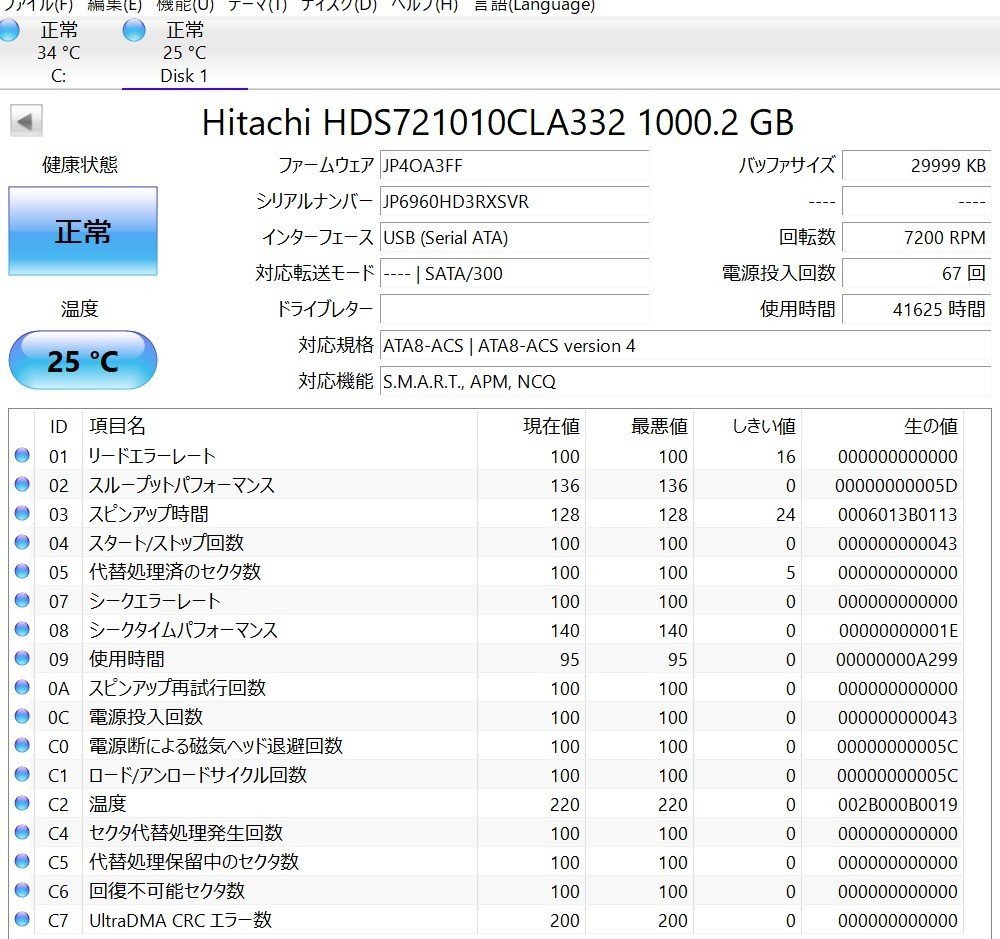Click raw value 00000000005D
The image size is (1000, 939).
tap(896, 486)
